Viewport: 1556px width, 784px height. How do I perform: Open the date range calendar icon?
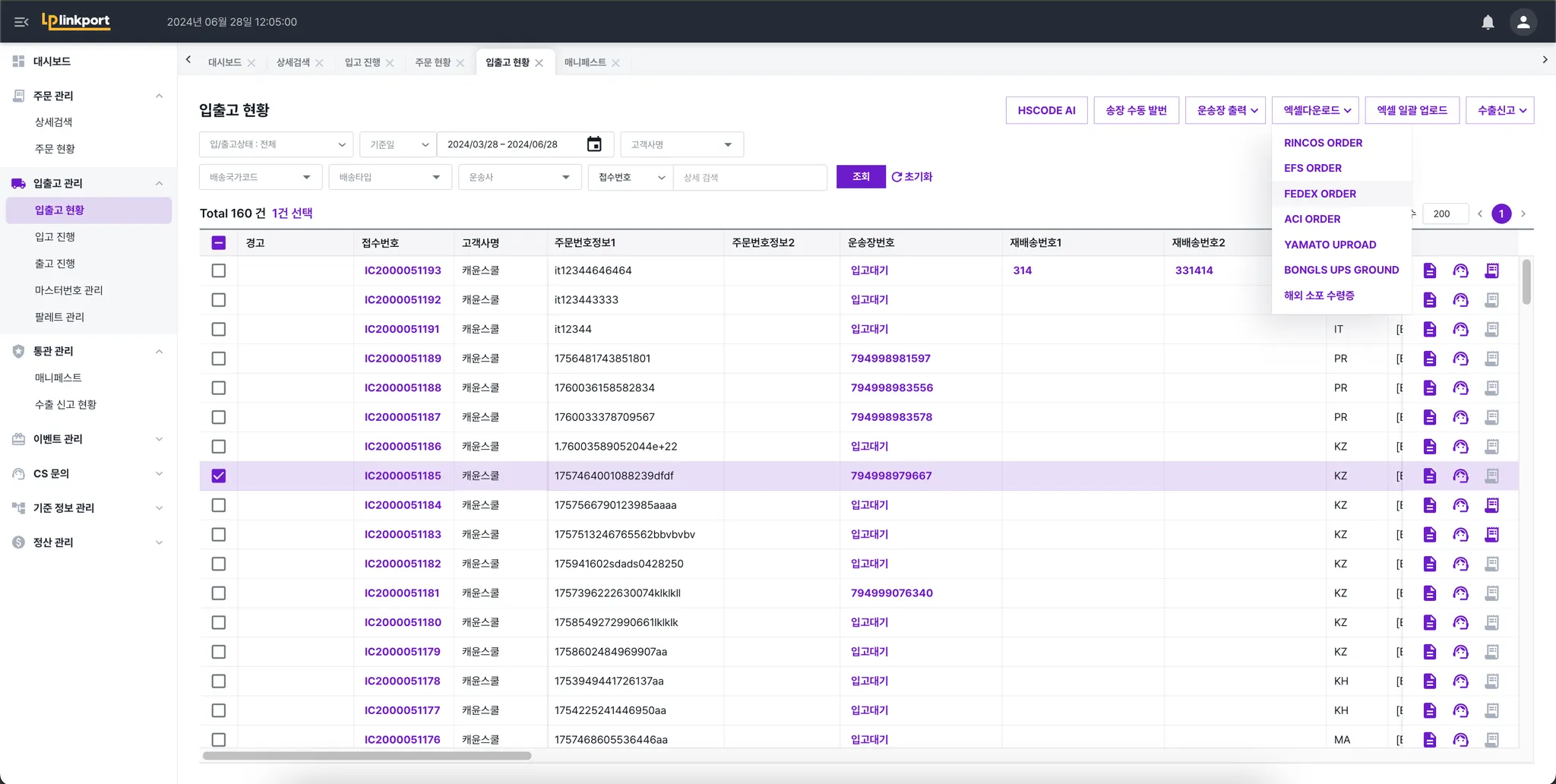(x=594, y=144)
